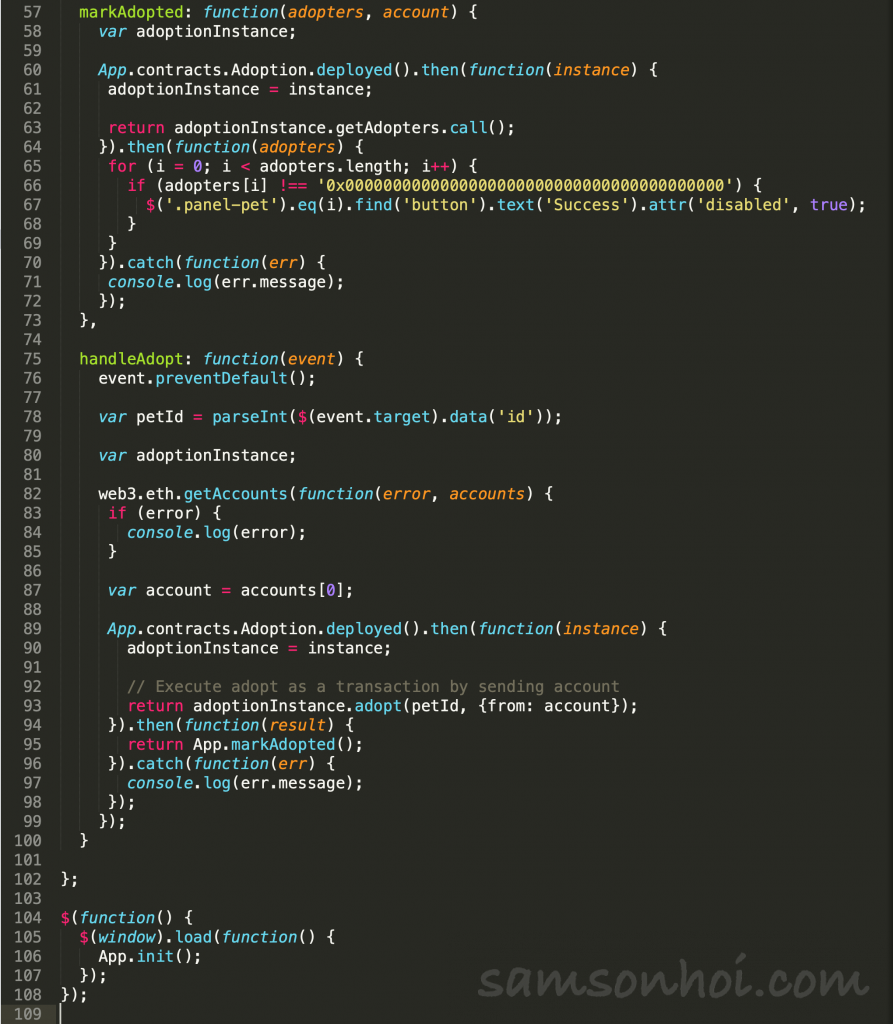Screen dimensions: 893x1024
Task: Click 'event.target' on line 78
Action: click(x=373, y=417)
